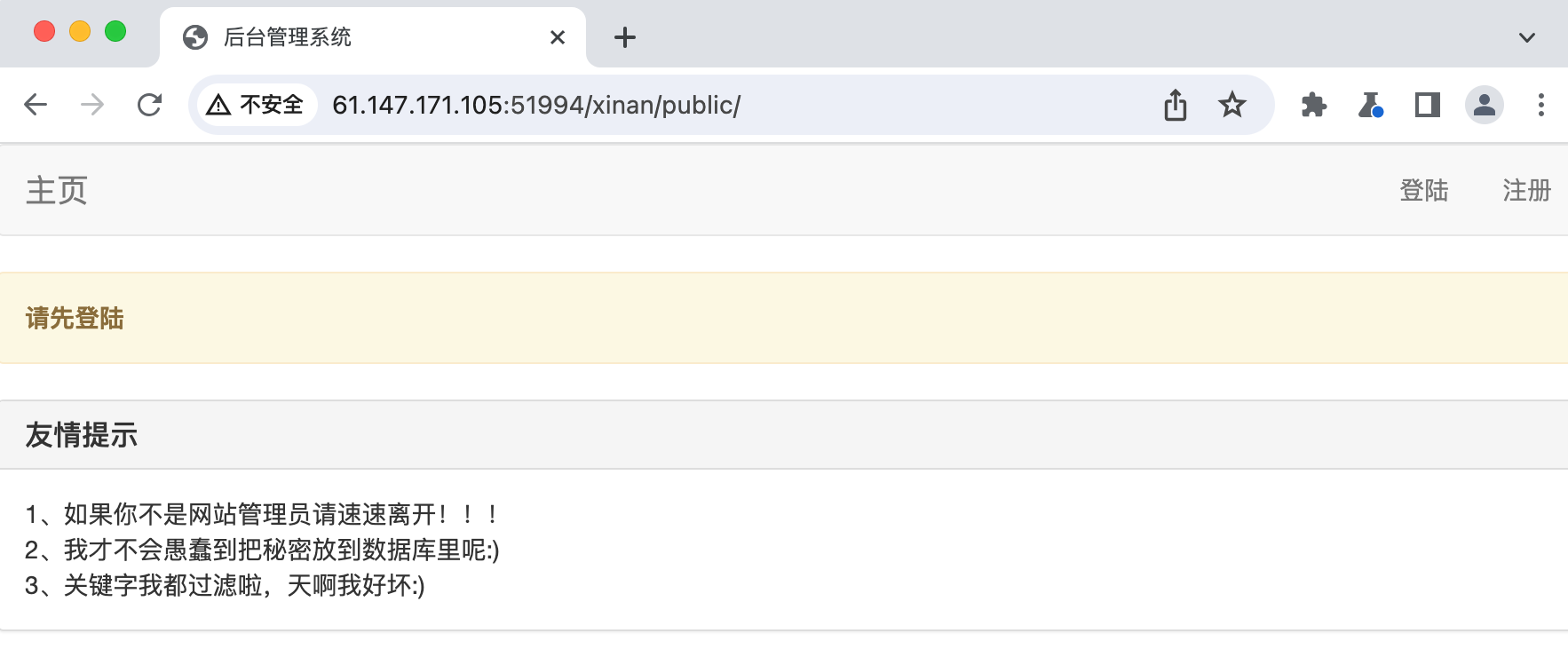Open the 注册 registration link
The width and height of the screenshot is (1568, 657).
(1526, 190)
